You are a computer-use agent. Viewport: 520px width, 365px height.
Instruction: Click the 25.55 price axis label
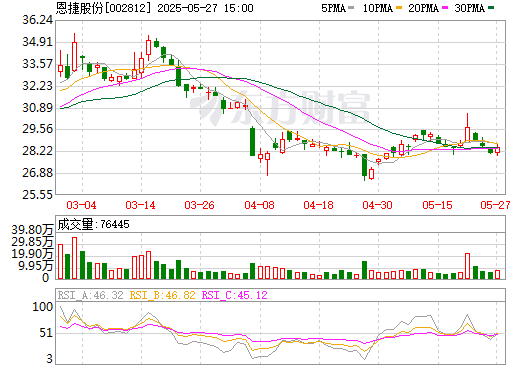click(x=37, y=195)
